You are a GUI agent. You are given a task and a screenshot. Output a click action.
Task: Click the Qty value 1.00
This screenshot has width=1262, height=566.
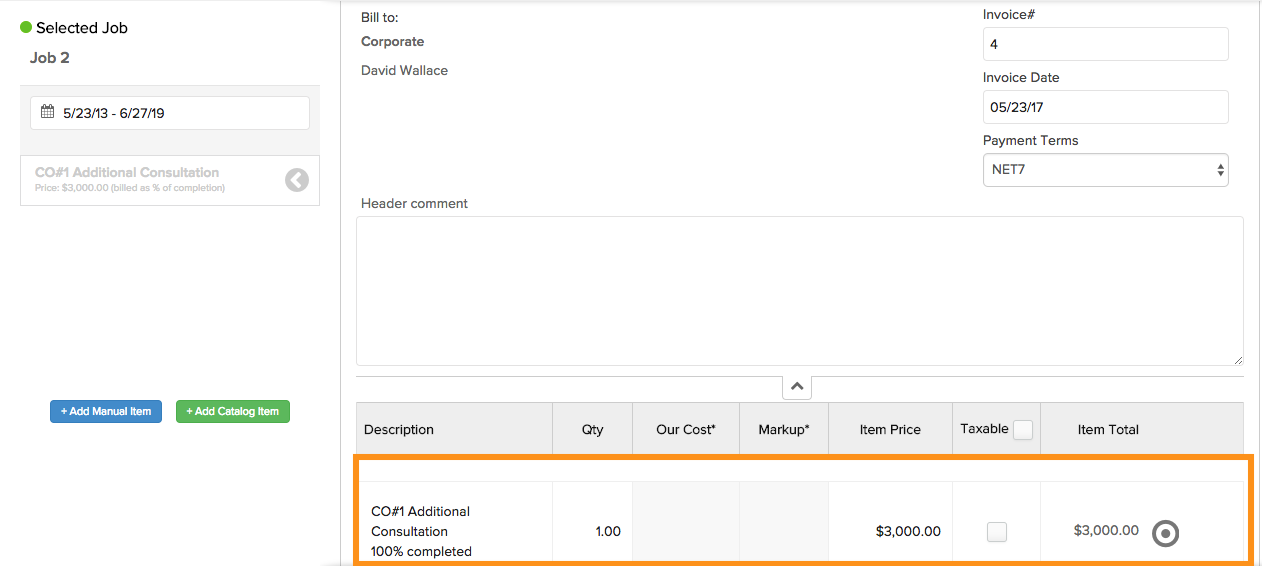point(608,531)
